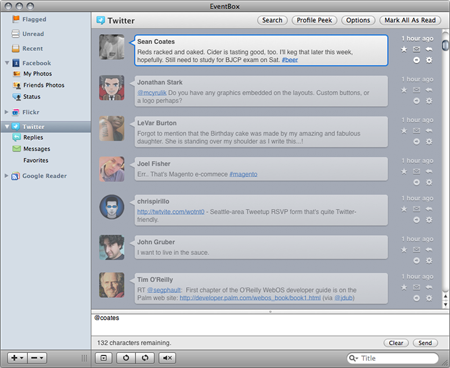Screen dimensions: 450x368
Task: Click Mark All As Read
Action: [x=410, y=20]
